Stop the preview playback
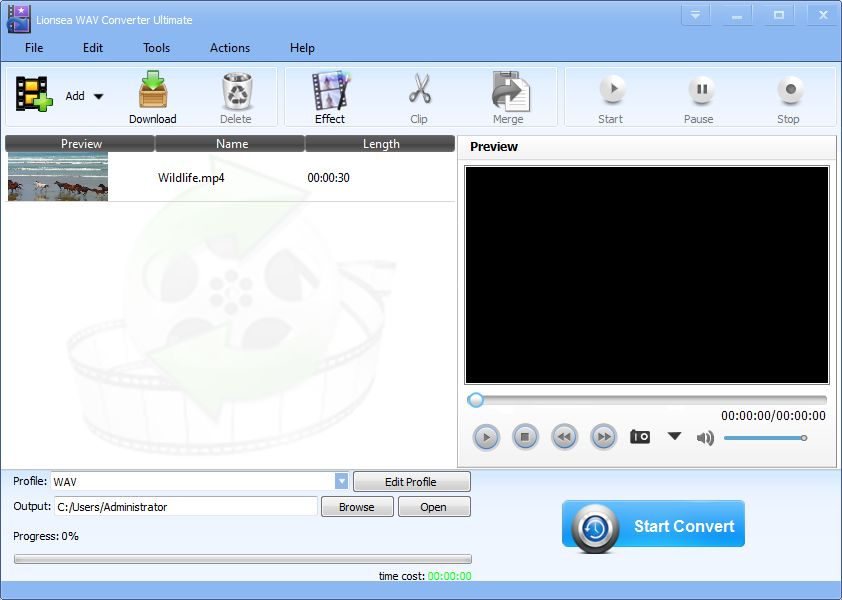This screenshot has width=842, height=600. tap(525, 437)
